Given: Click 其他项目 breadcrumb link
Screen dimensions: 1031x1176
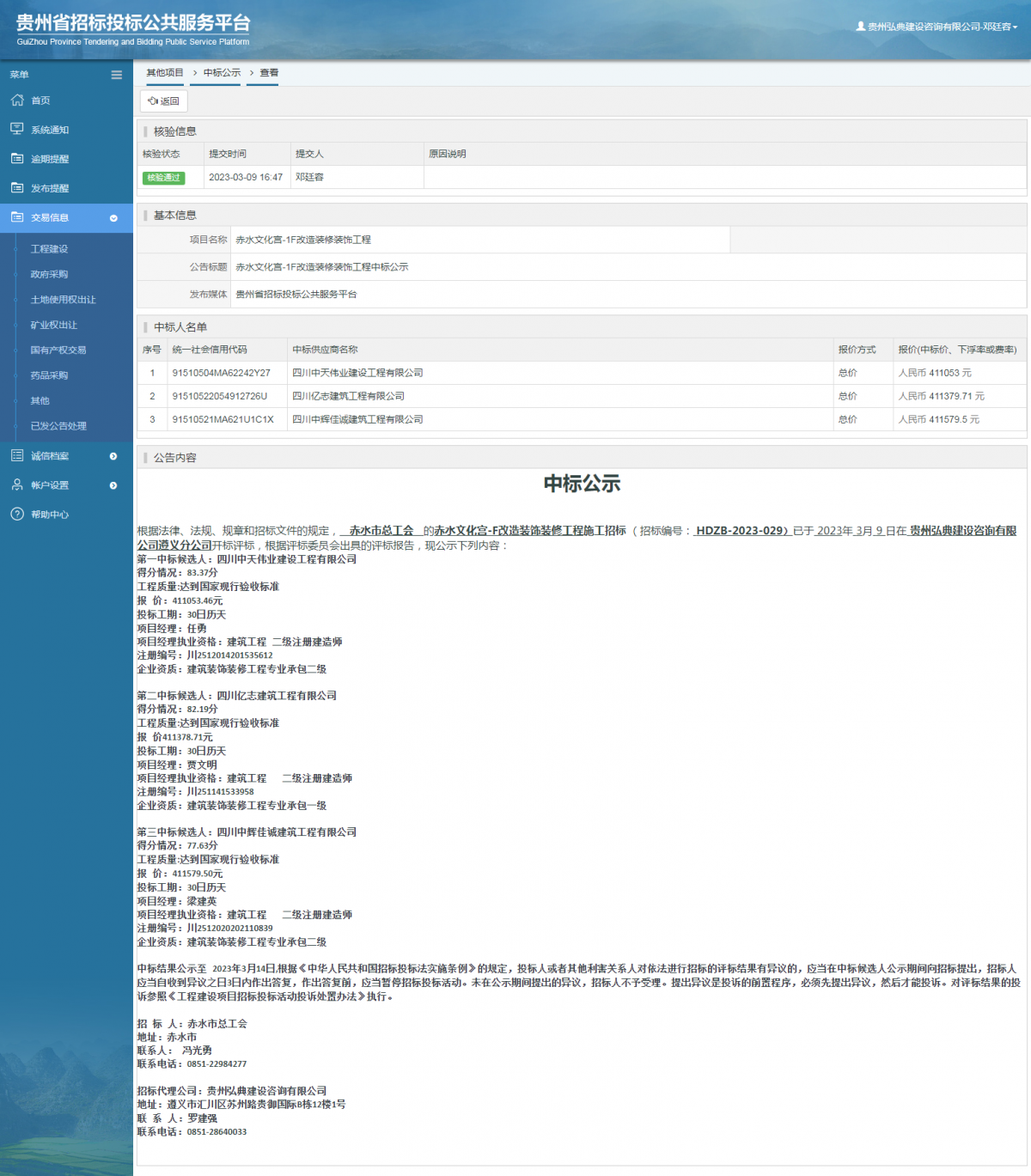Looking at the screenshot, I should (165, 73).
